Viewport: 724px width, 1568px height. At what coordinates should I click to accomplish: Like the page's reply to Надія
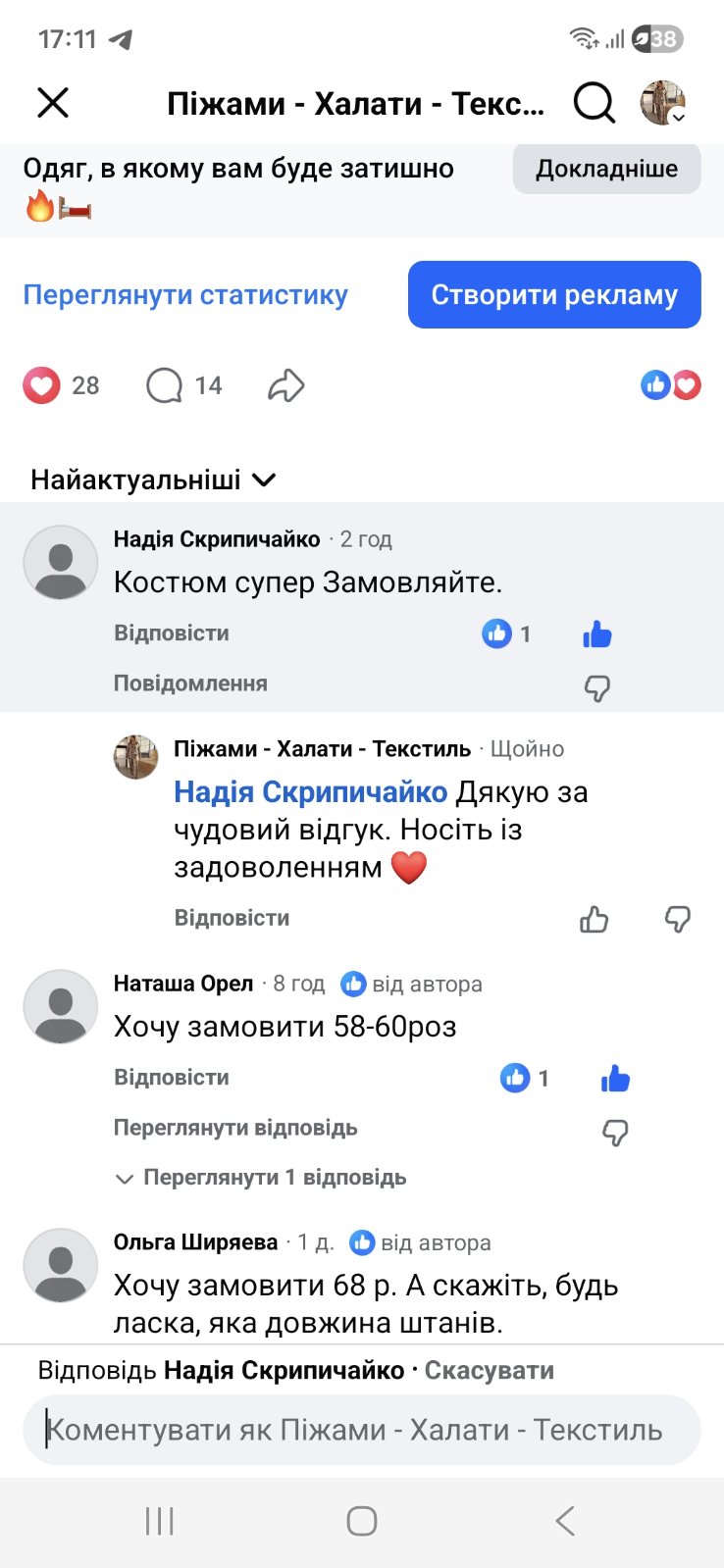tap(594, 919)
